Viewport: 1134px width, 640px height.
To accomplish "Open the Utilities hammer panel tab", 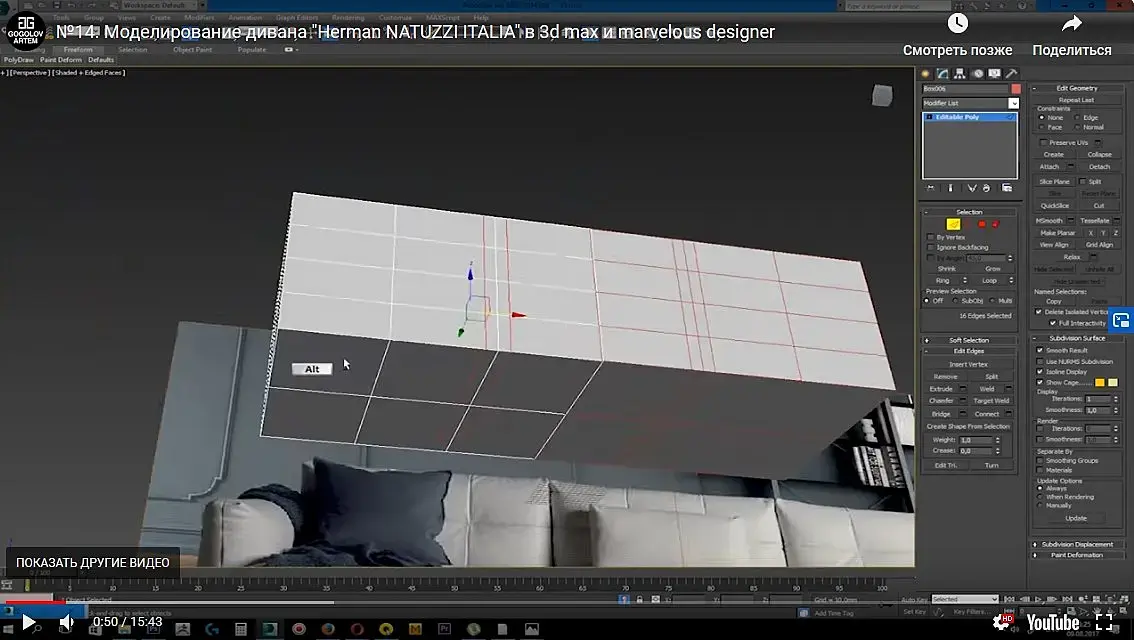I will 1011,74.
